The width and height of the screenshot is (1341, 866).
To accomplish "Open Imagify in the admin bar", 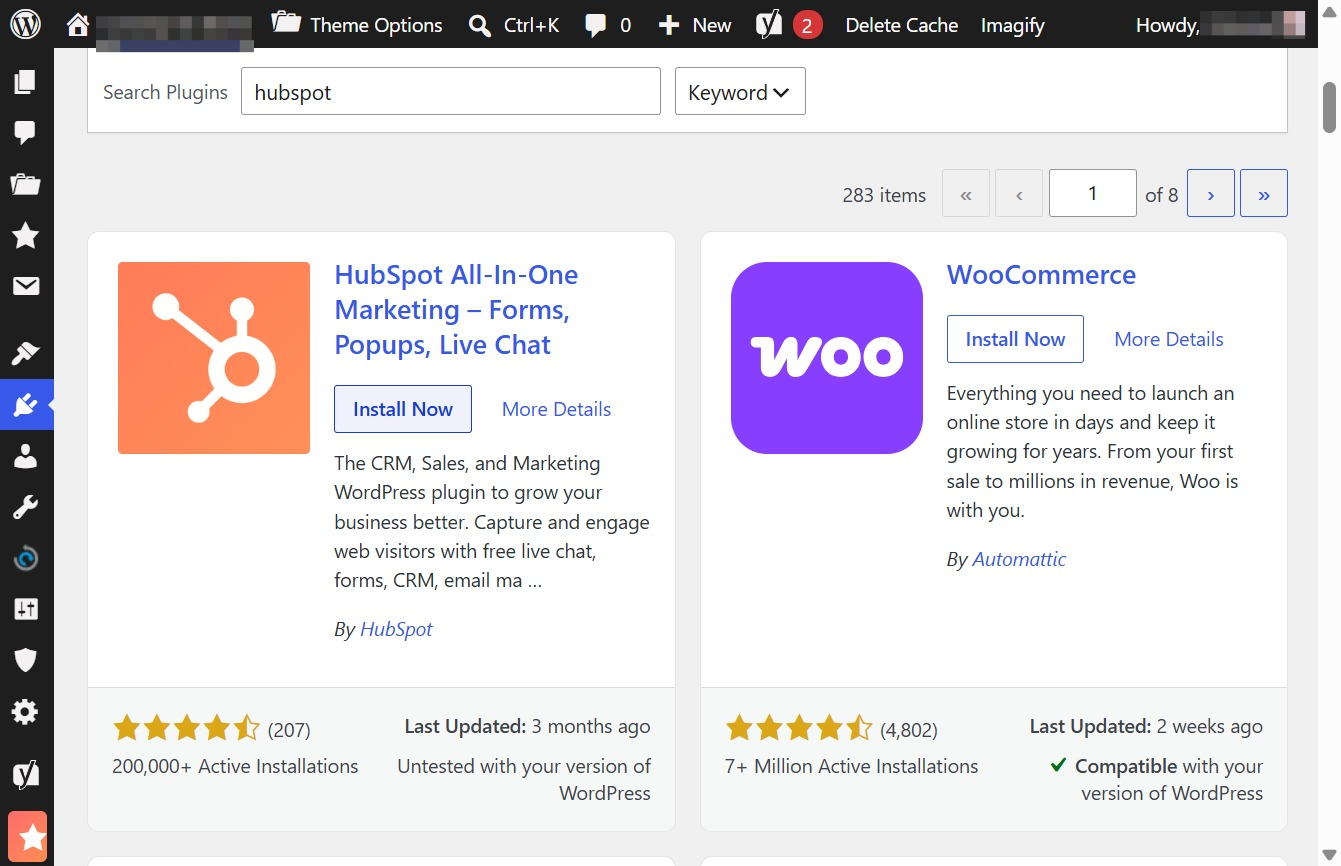I will (x=1012, y=25).
